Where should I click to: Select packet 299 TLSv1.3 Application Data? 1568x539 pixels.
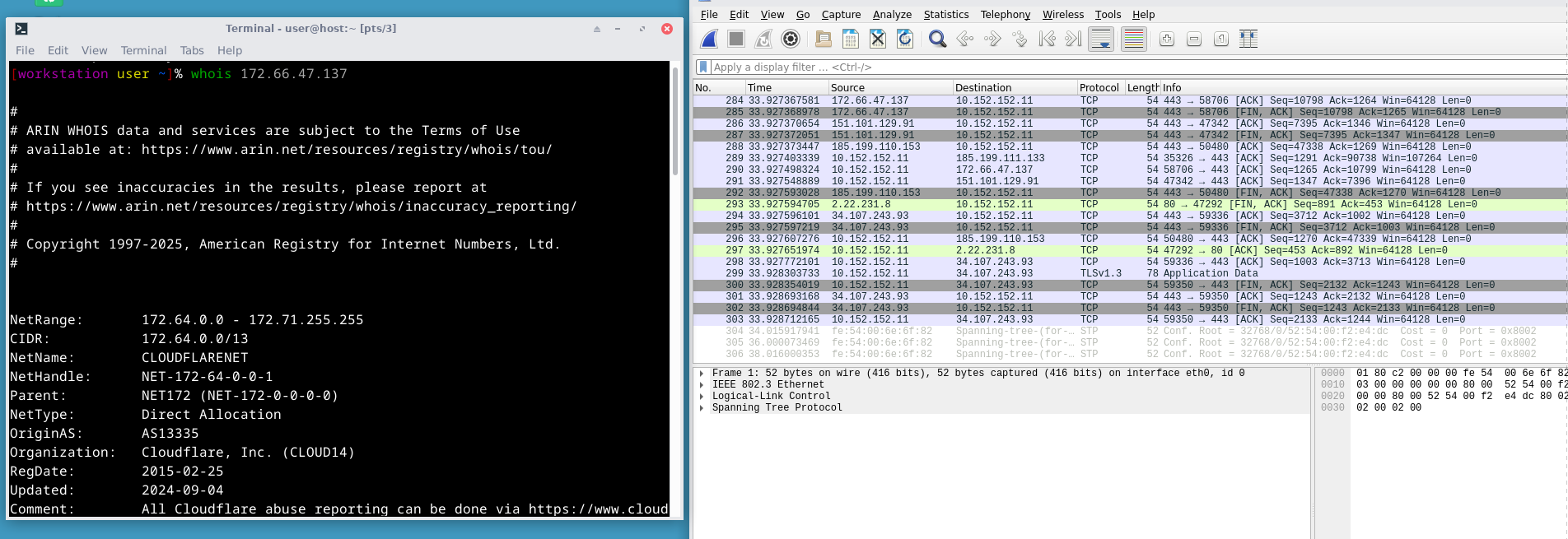tap(1130, 273)
